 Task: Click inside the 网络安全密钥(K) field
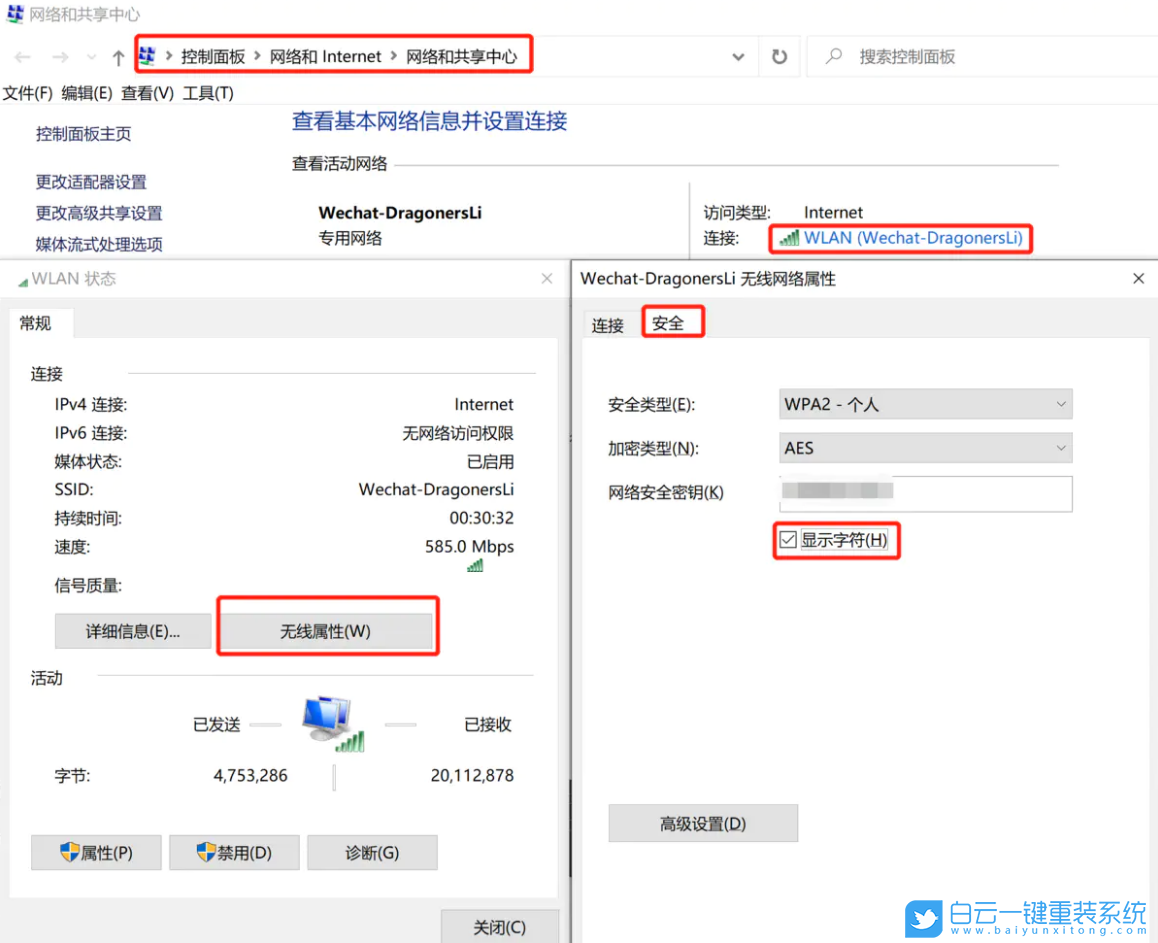coord(924,493)
